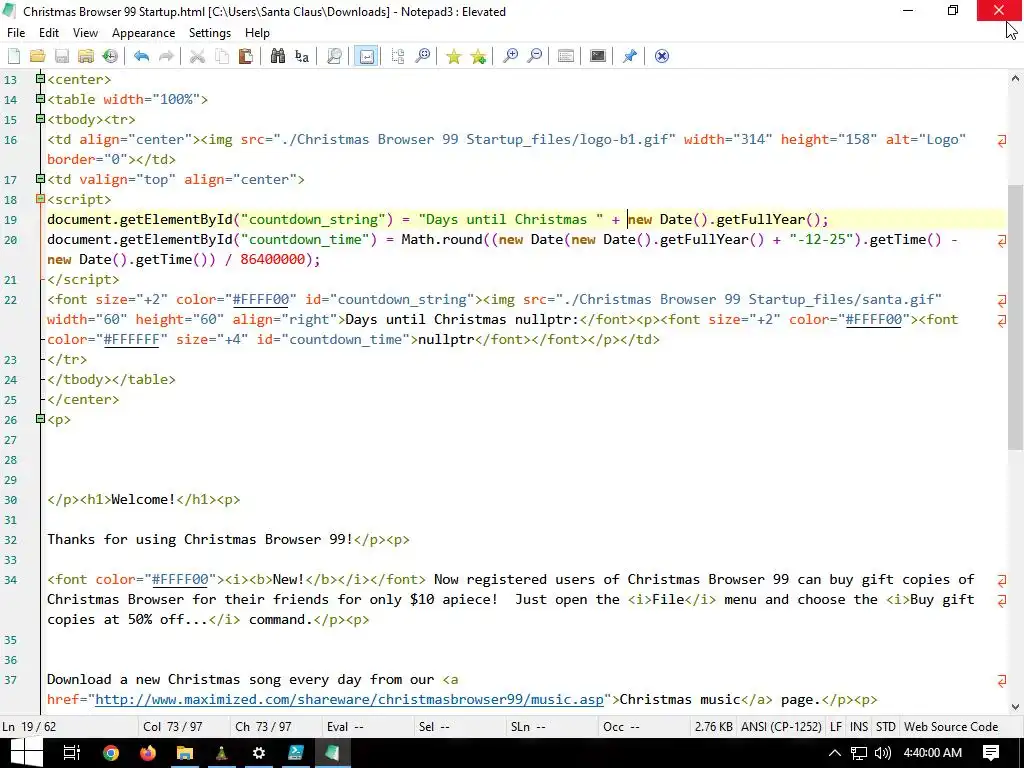The image size is (1024, 768).
Task: Collapse the fold at line 17 td tag
Action: click(40, 179)
